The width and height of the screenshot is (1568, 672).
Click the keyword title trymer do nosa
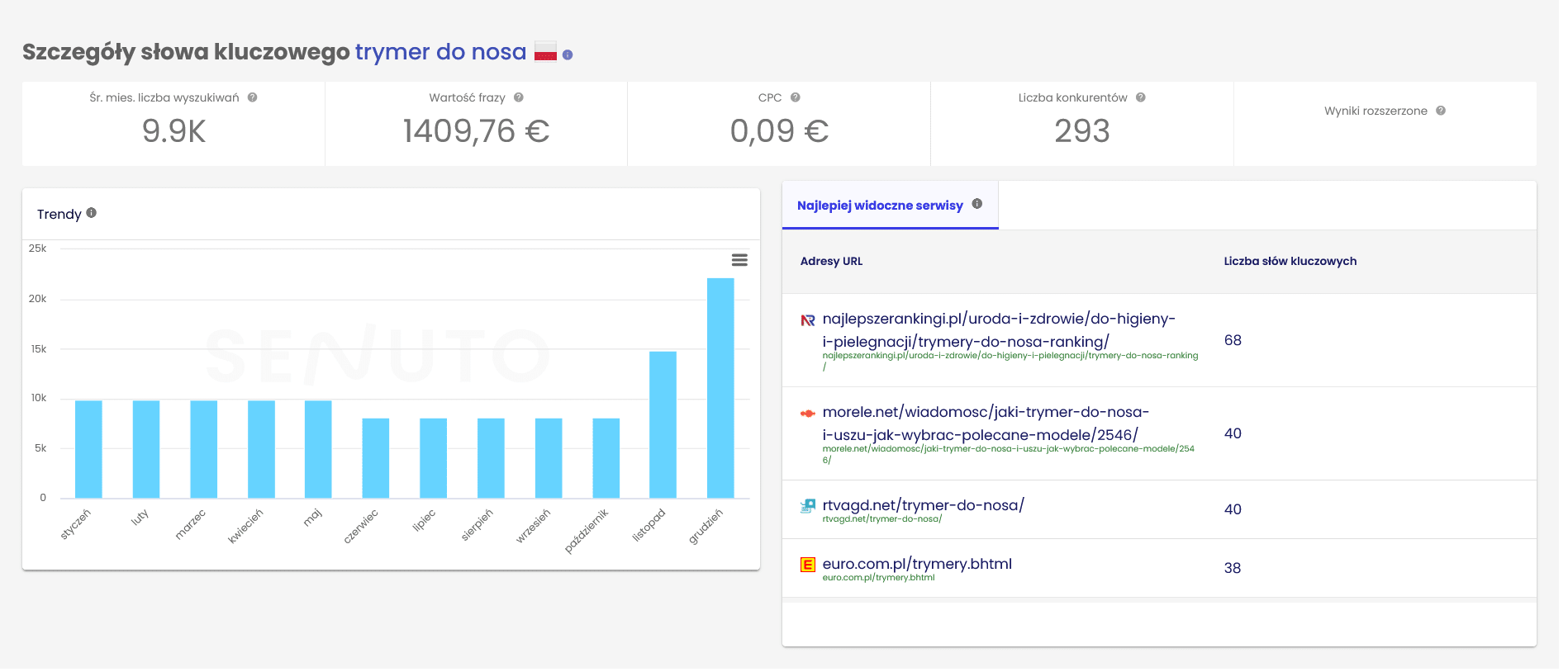[x=440, y=52]
